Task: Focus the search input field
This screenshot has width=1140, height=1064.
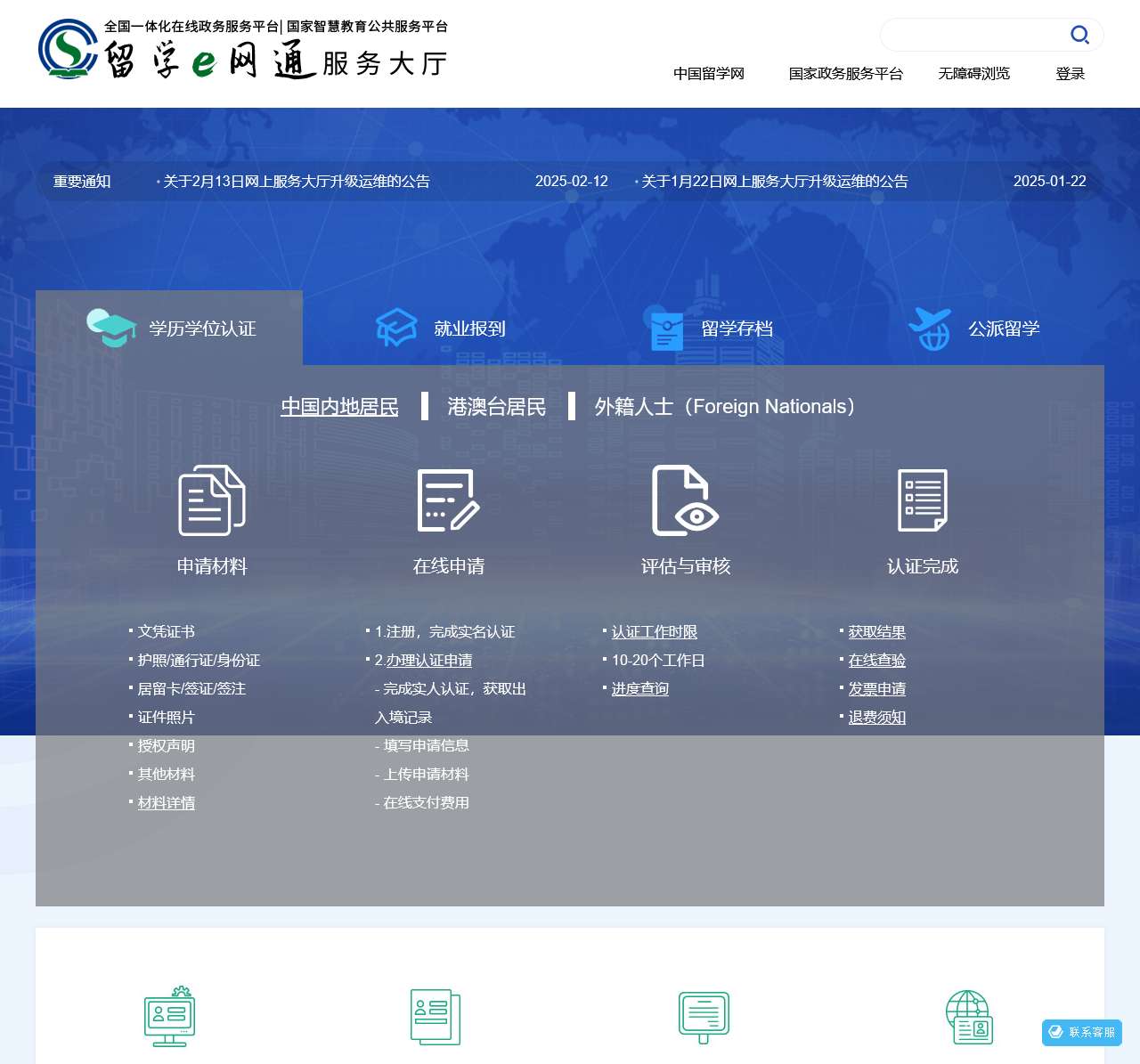Action: coord(971,35)
